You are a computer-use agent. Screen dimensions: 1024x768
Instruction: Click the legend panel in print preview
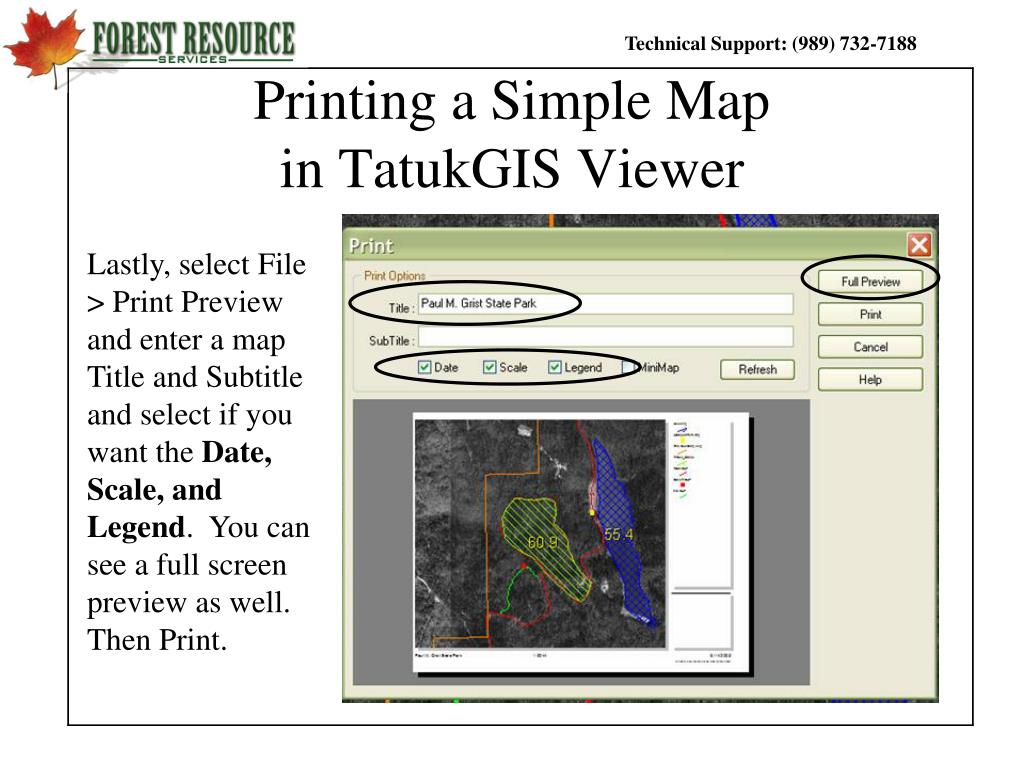tap(702, 506)
